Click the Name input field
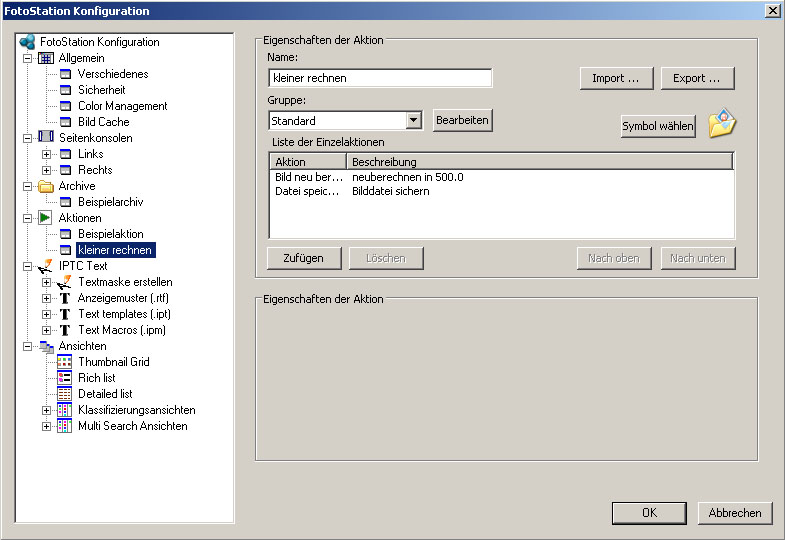The height and width of the screenshot is (540, 785). 380,78
